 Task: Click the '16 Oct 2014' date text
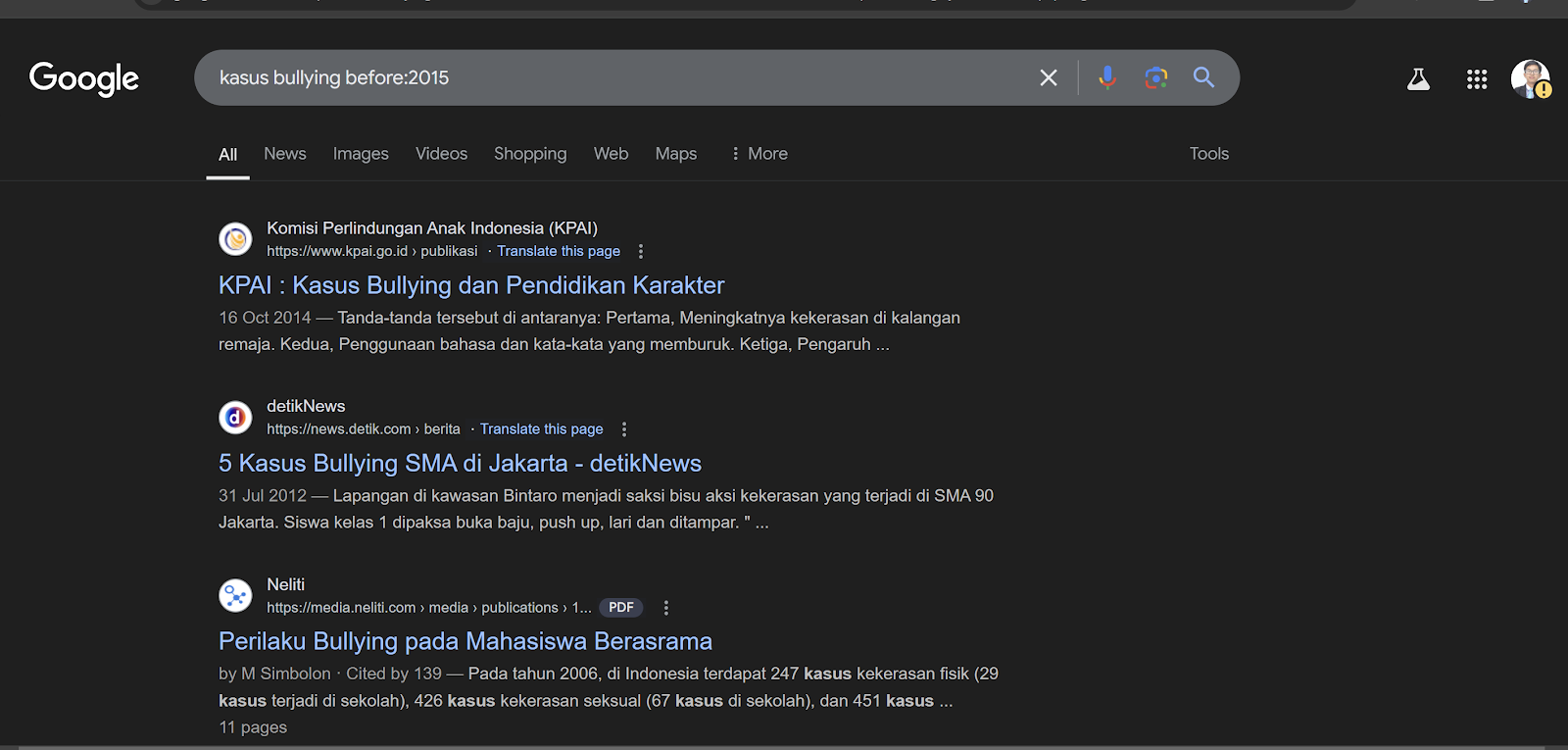pyautogui.click(x=265, y=318)
